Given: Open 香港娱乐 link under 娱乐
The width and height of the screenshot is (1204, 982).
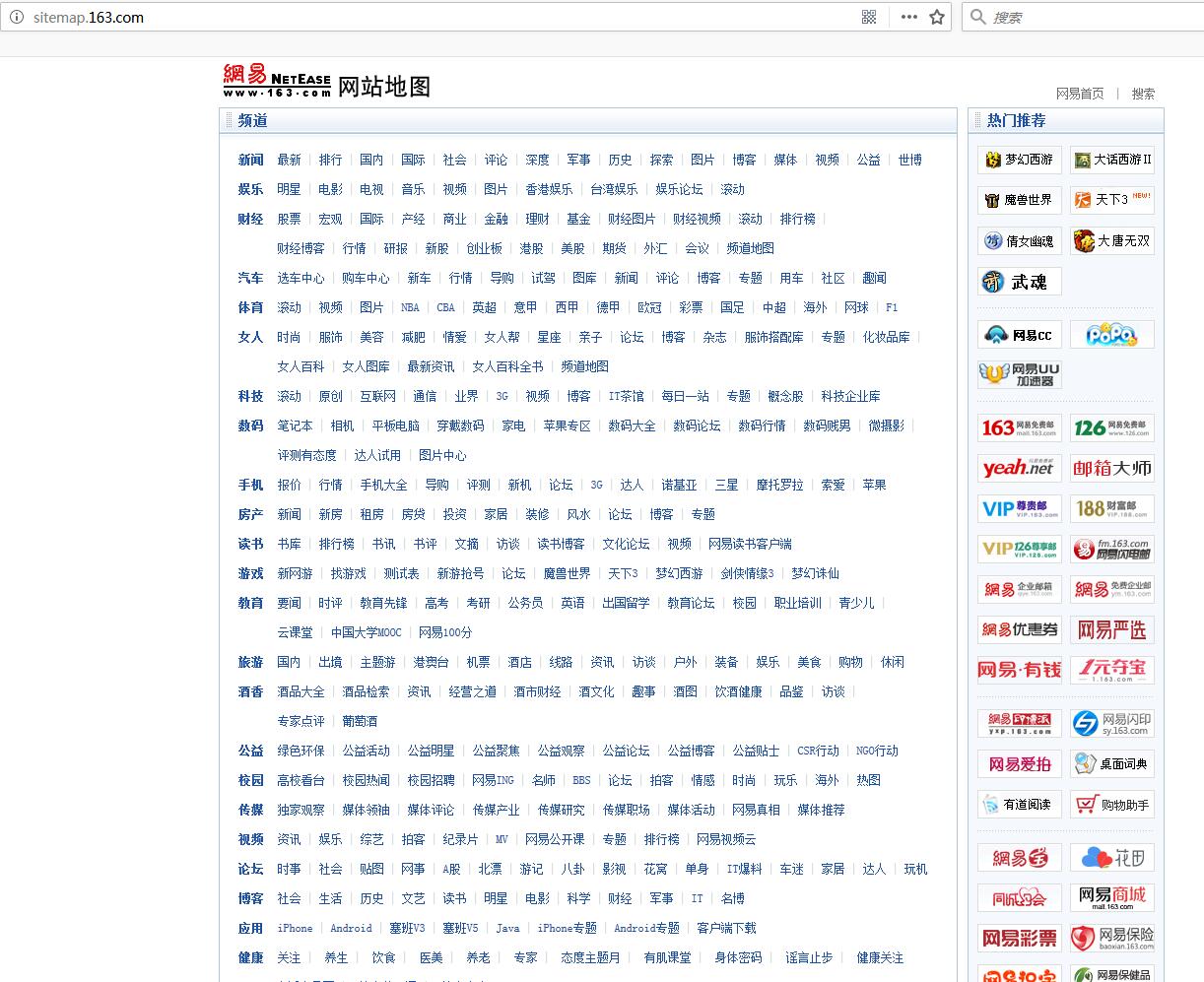Looking at the screenshot, I should click(x=549, y=189).
